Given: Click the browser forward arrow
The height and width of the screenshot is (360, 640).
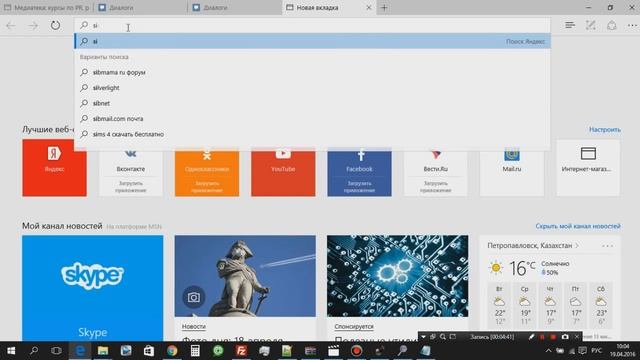Looking at the screenshot, I should point(33,26).
